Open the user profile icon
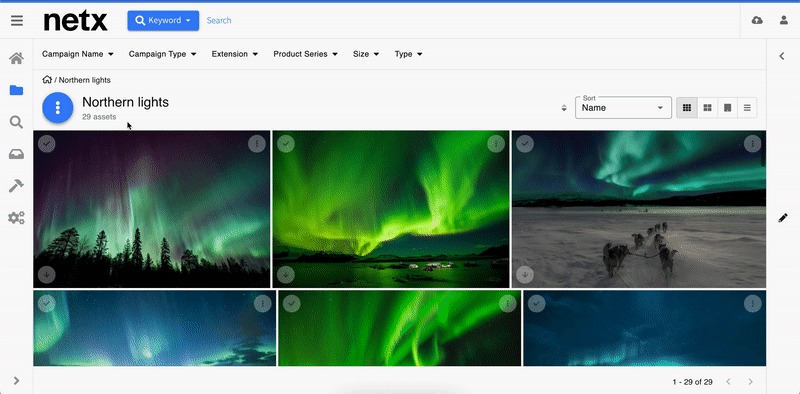Image resolution: width=800 pixels, height=394 pixels. coord(784,20)
